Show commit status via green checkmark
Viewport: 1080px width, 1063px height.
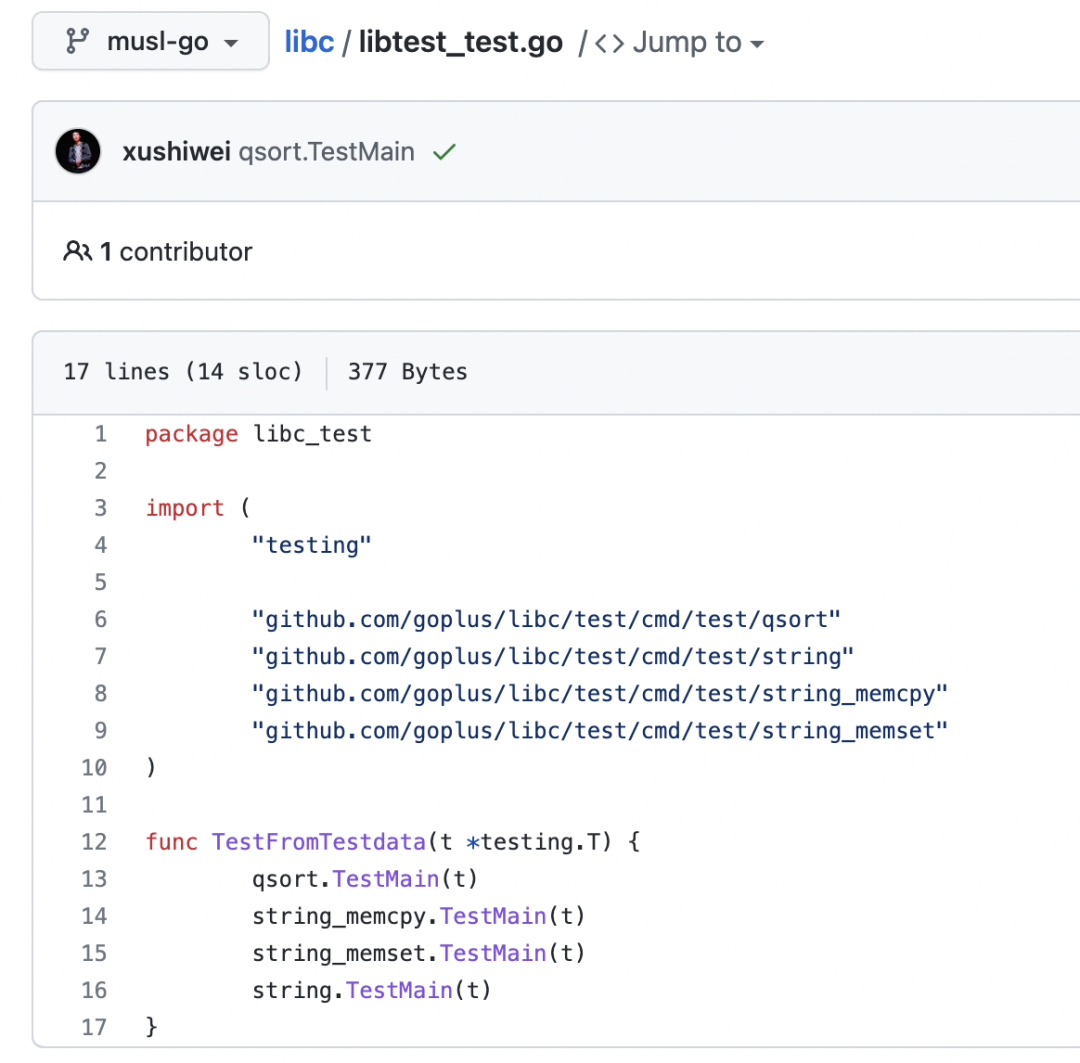pos(444,152)
